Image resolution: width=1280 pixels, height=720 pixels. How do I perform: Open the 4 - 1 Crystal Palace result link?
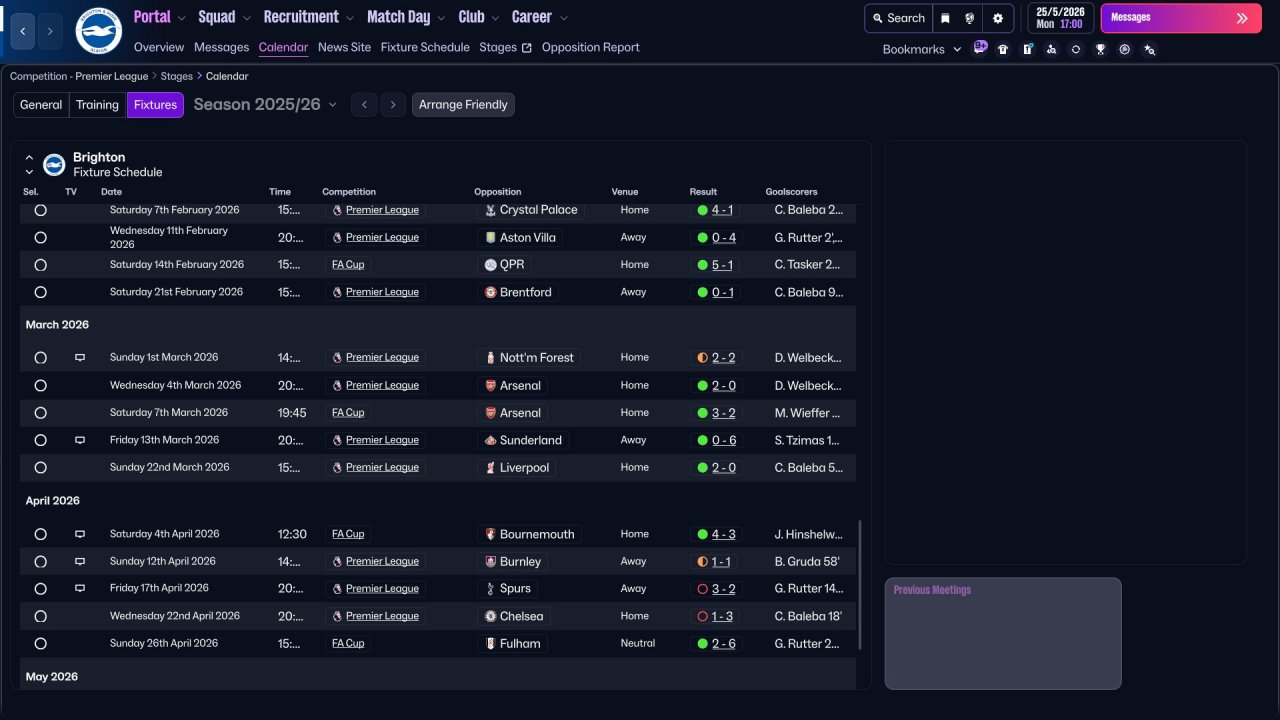coord(722,210)
